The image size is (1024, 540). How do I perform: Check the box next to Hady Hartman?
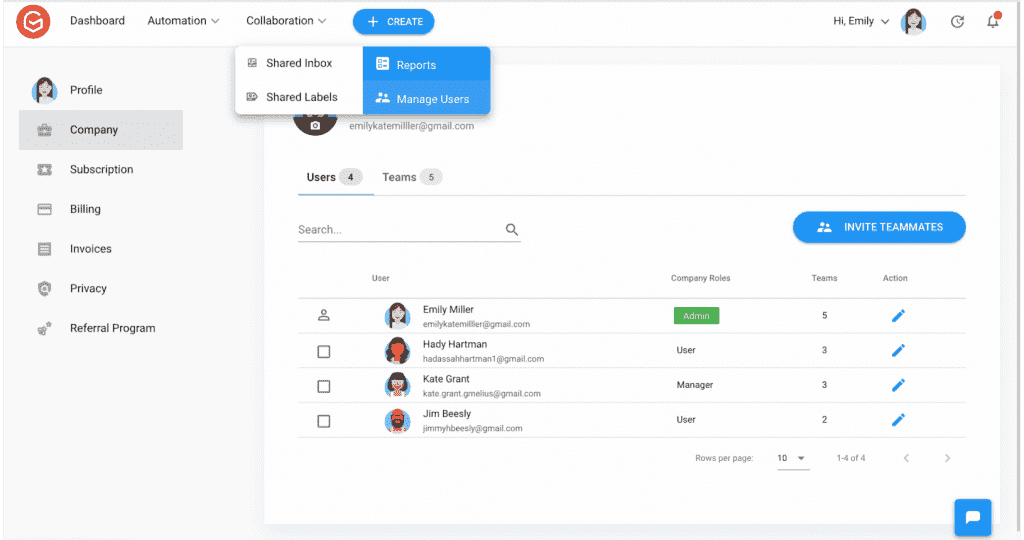(x=323, y=351)
